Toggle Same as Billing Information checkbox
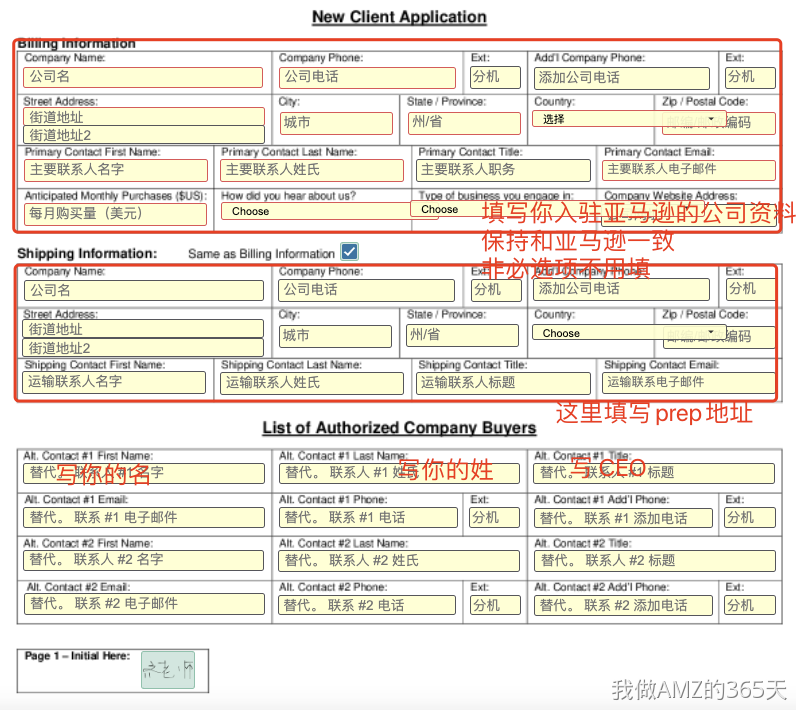Screen dimensions: 796x710 tap(350, 252)
